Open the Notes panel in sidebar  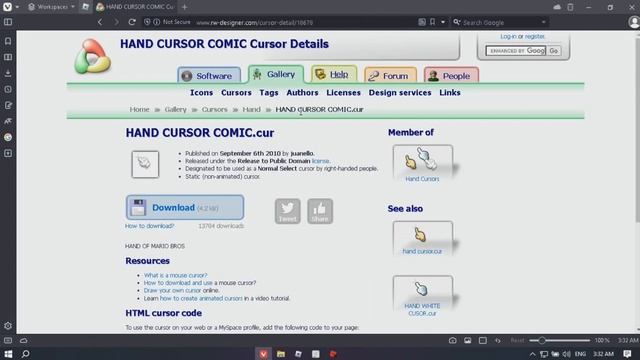coord(8,105)
